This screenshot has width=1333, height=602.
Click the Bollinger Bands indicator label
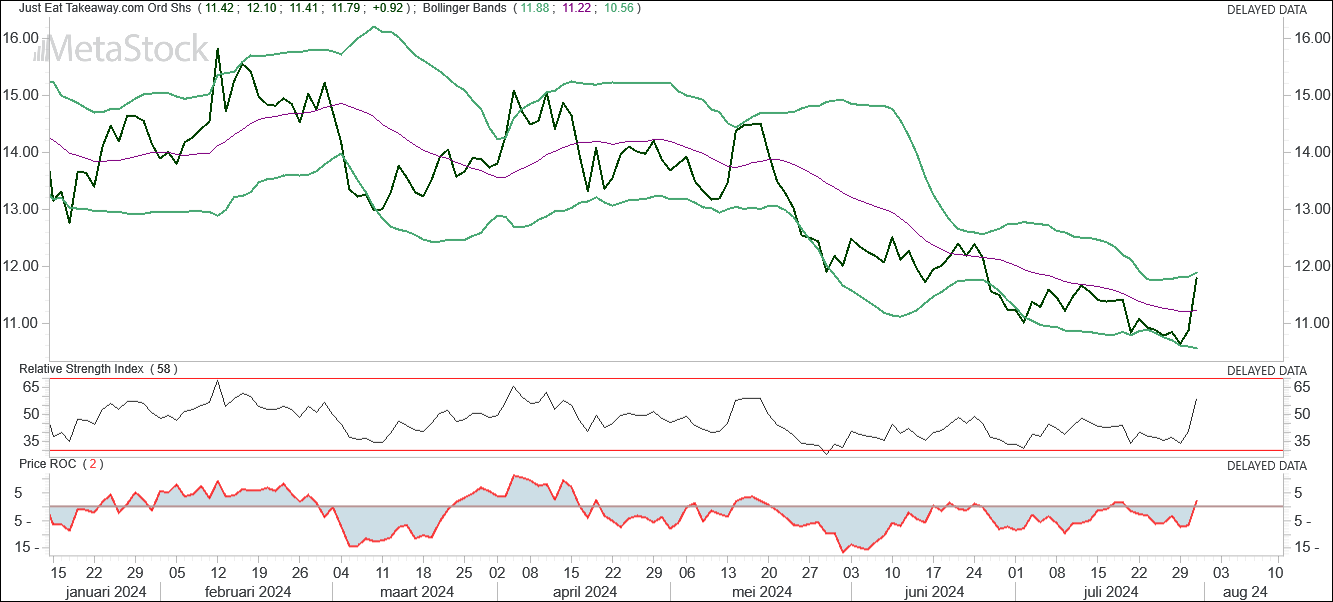tap(464, 9)
